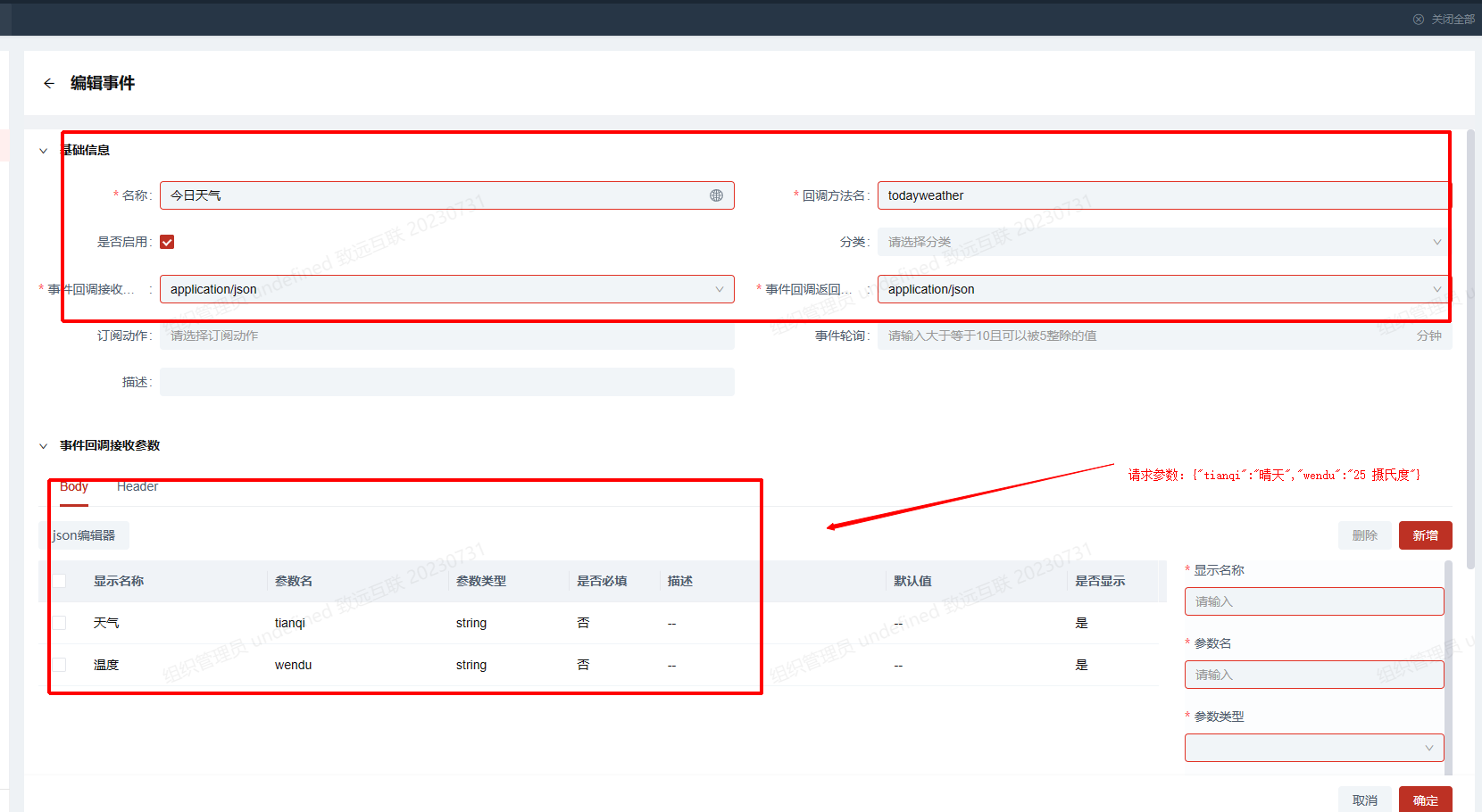Click the globe icon in 名称 field

pyautogui.click(x=716, y=195)
